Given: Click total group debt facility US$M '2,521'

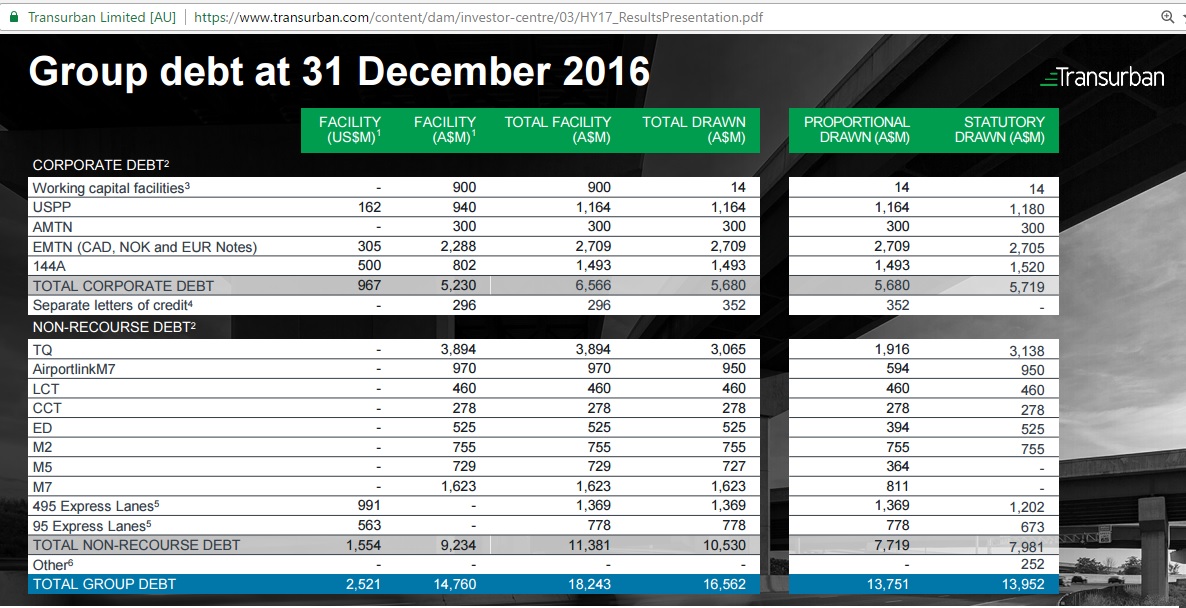Looking at the screenshot, I should tap(363, 584).
